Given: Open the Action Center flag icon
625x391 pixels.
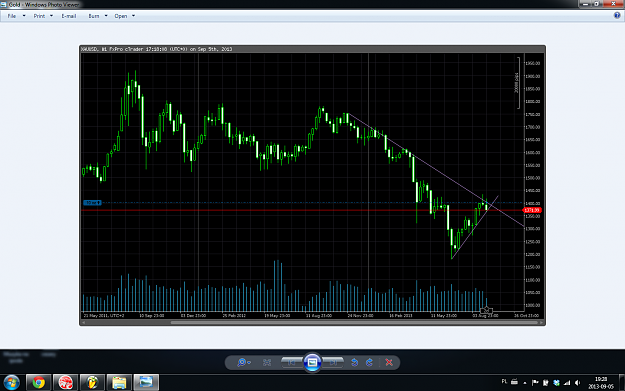Looking at the screenshot, I should pyautogui.click(x=535, y=383).
